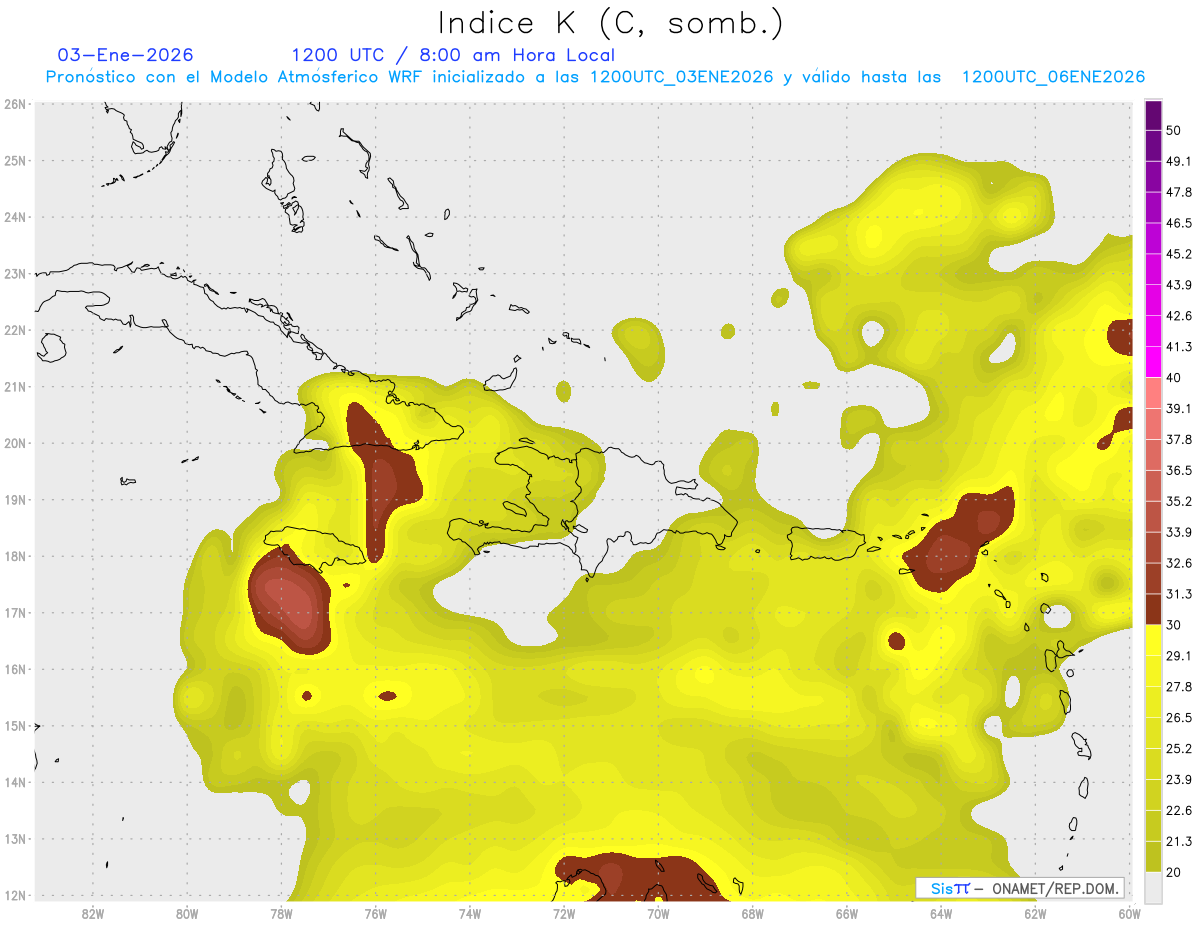The height and width of the screenshot is (927, 1200).
Task: Click the '49.1' color bar label
Action: point(1179,161)
